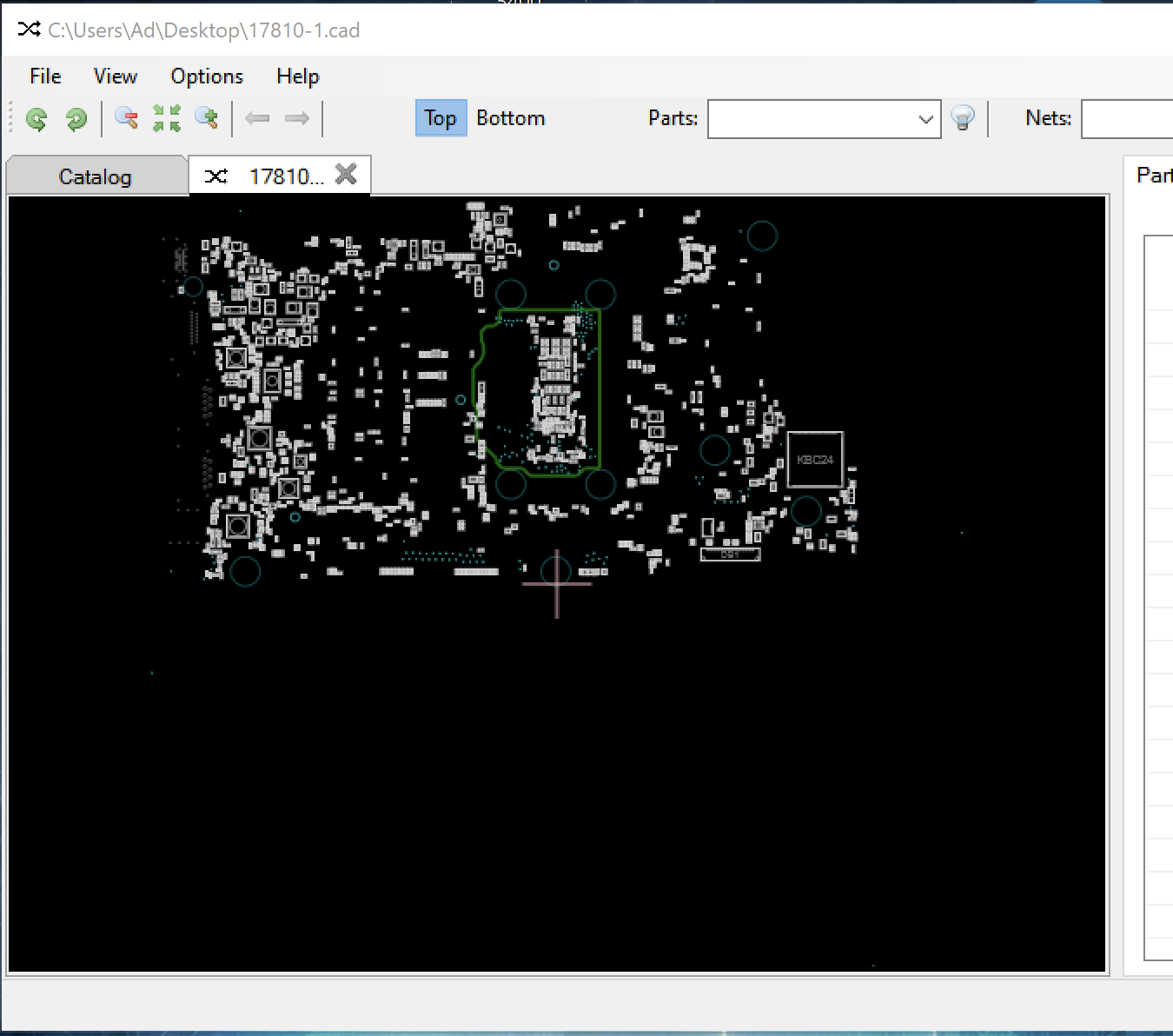Click the Parts combo box field
The image size is (1173, 1036).
824,119
